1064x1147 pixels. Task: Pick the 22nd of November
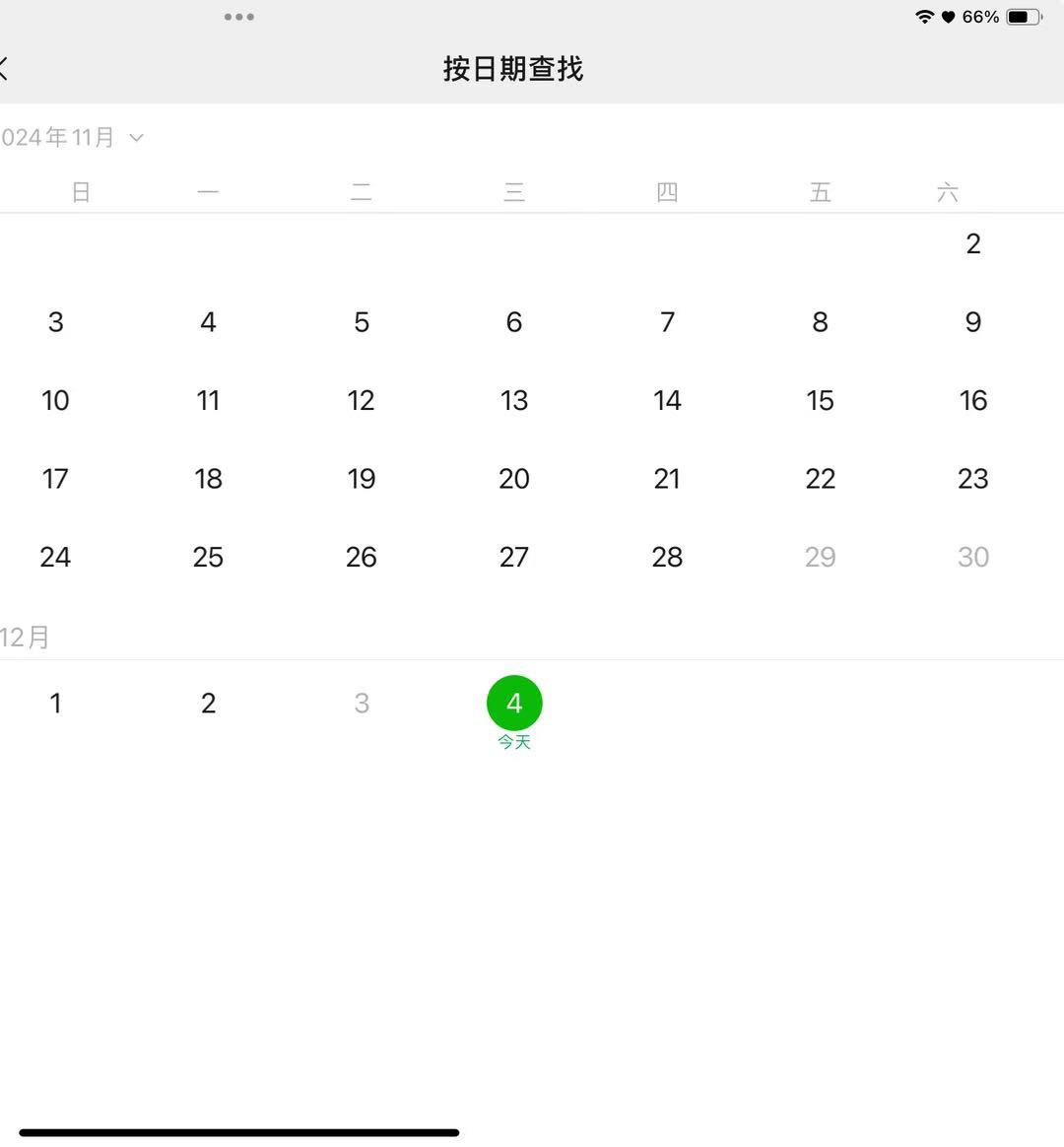[820, 478]
